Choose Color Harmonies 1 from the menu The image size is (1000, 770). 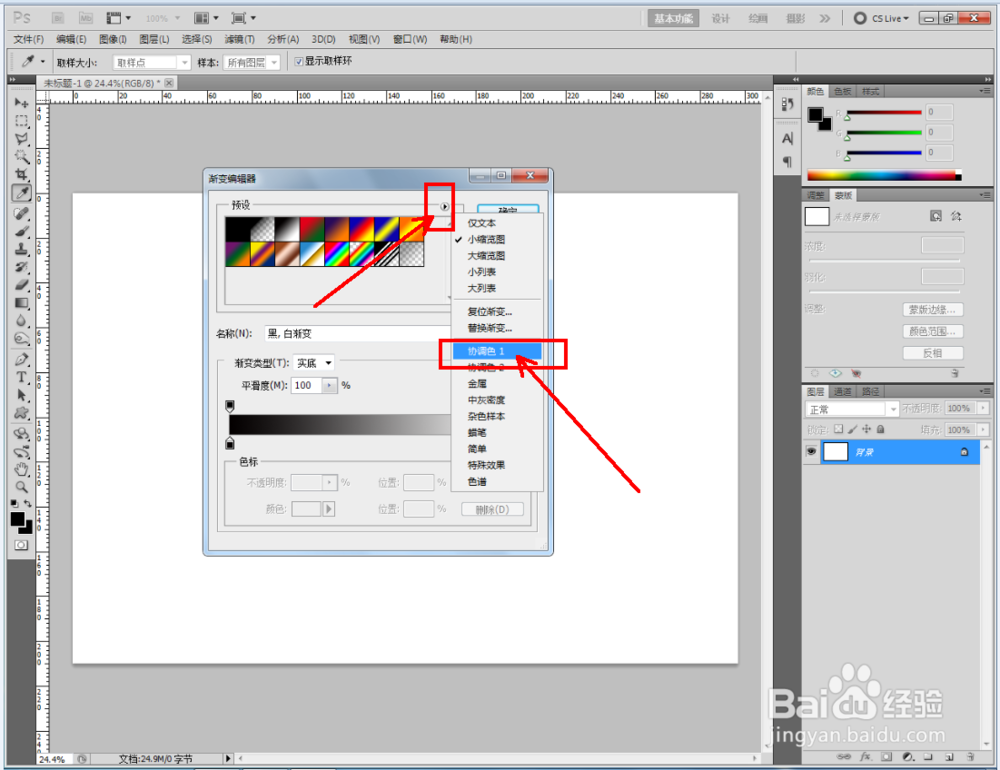point(497,351)
